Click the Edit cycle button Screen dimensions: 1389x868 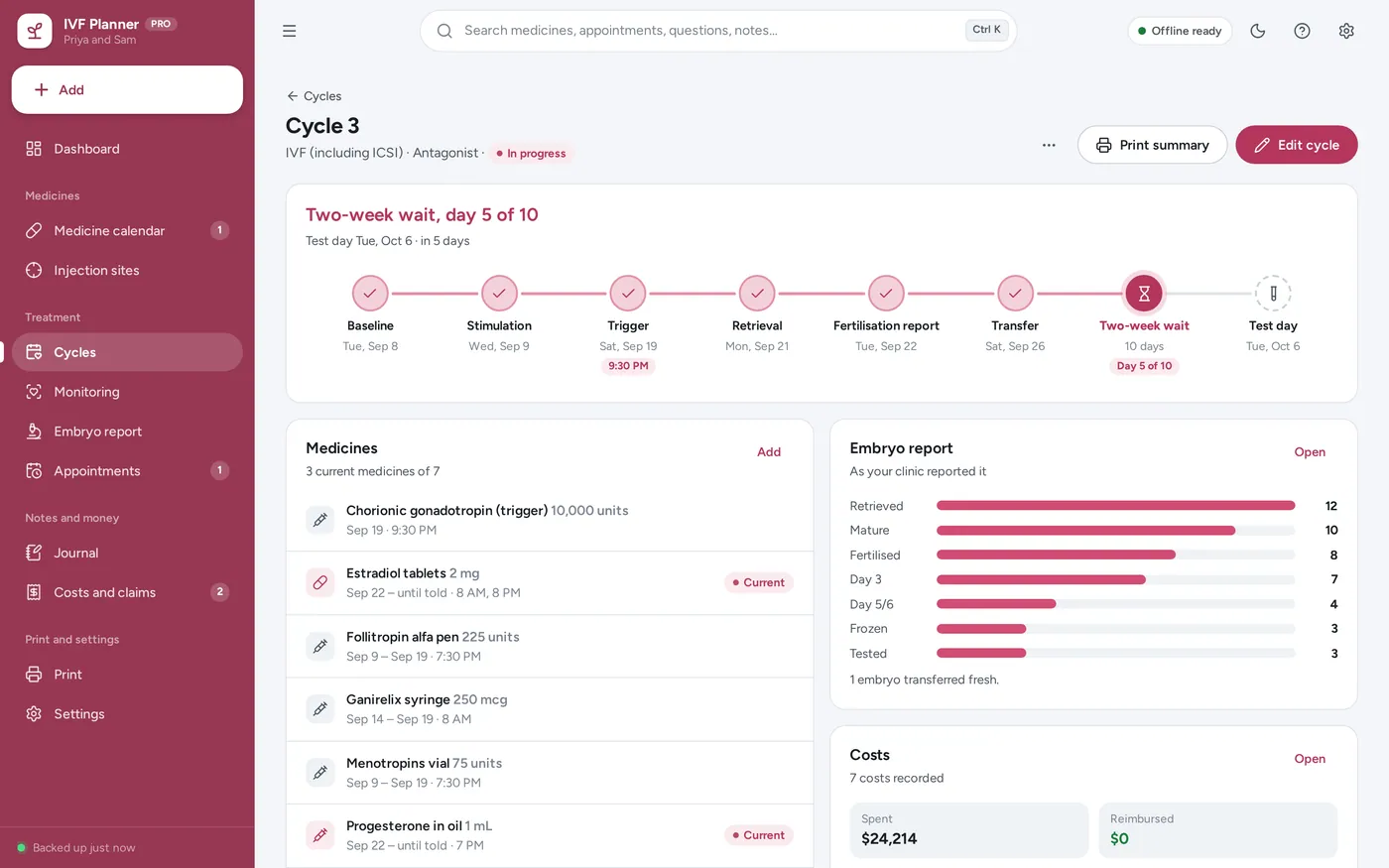[1297, 145]
